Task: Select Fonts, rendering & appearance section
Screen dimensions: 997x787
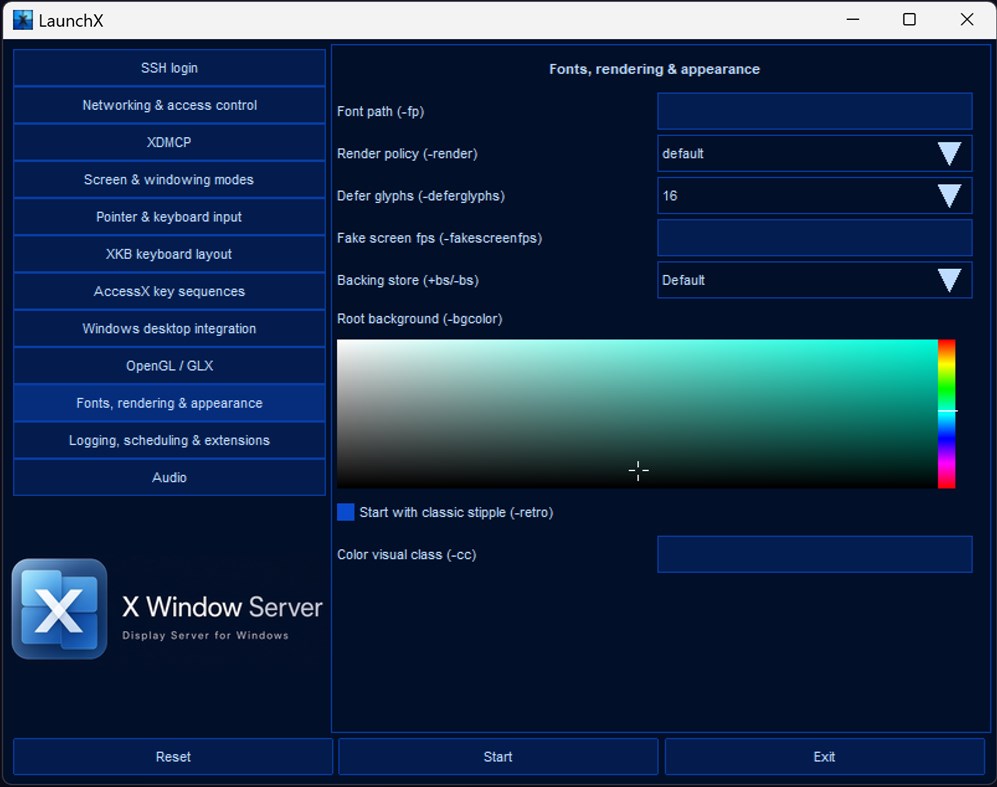Action: coord(169,403)
